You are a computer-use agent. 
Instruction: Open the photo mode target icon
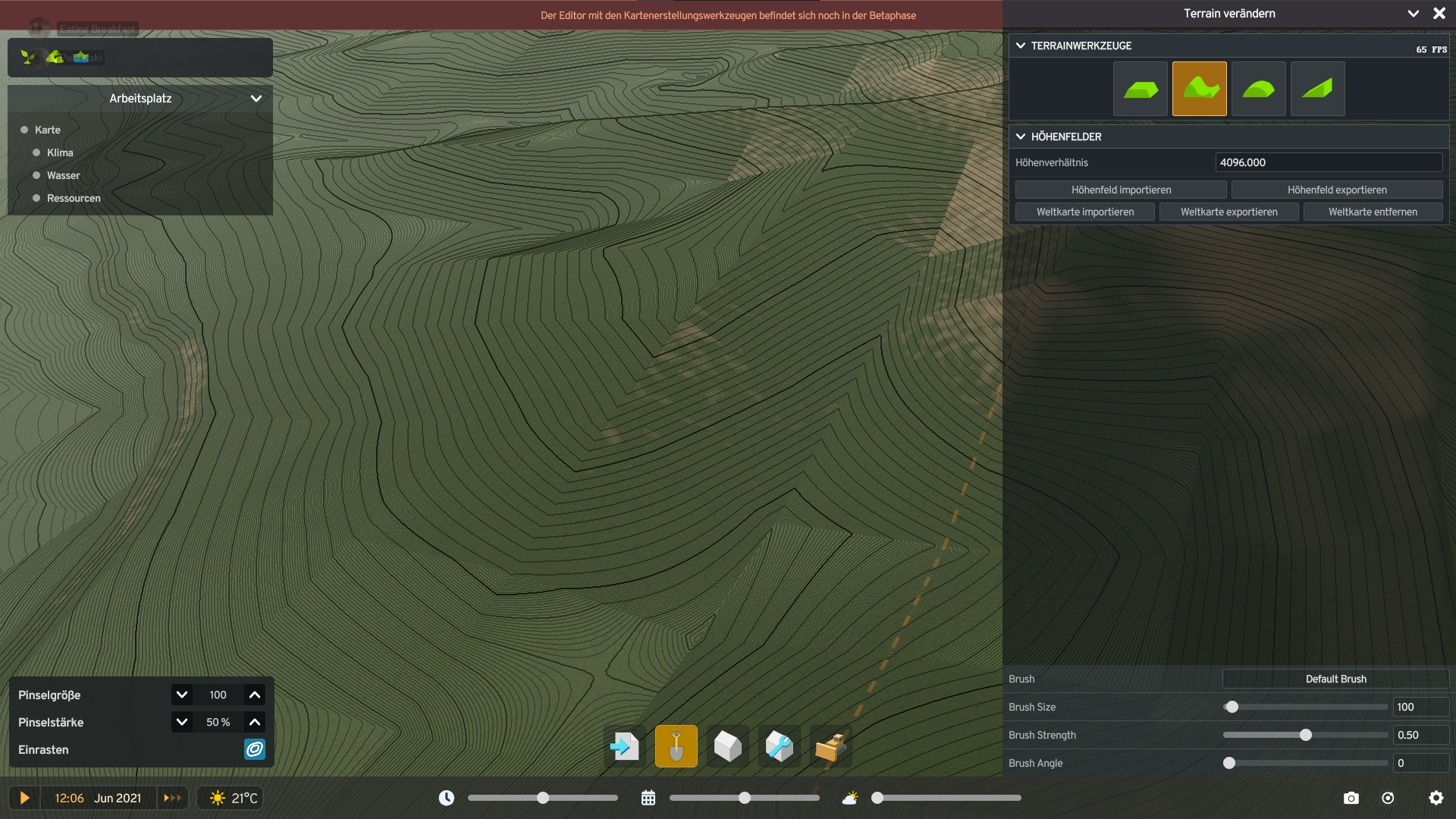point(1388,798)
